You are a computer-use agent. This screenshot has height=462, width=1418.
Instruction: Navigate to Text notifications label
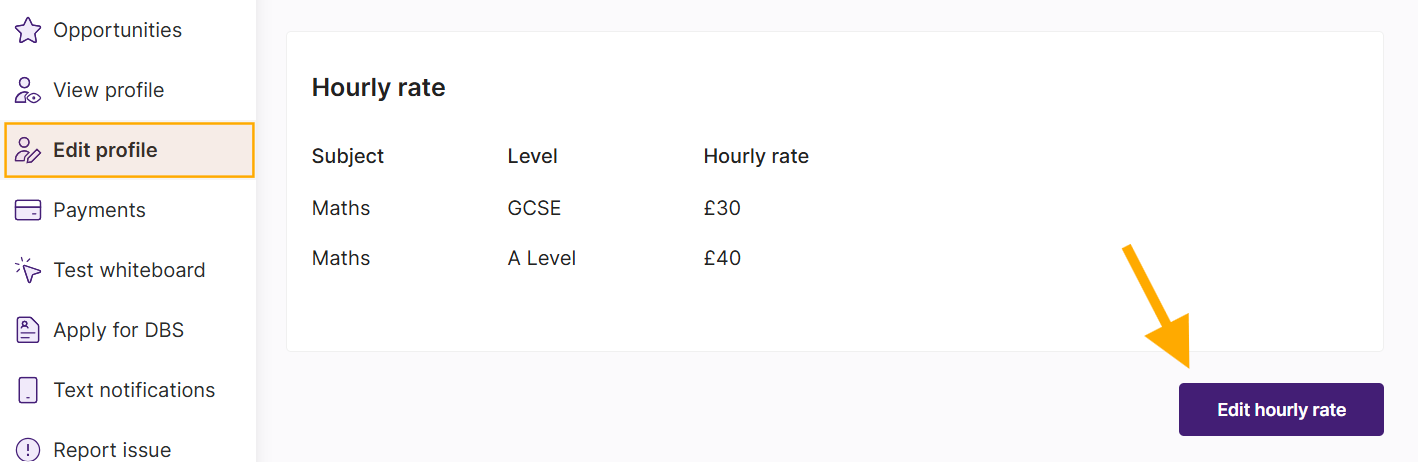(134, 390)
